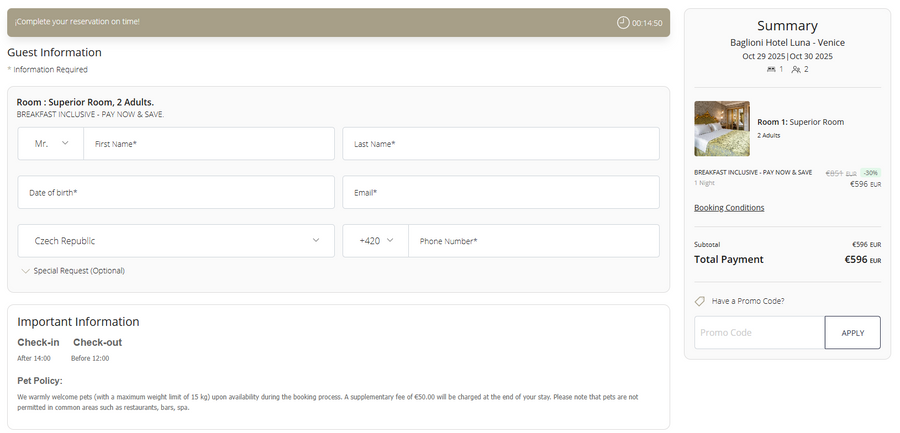The width and height of the screenshot is (900, 433).
Task: Click the Superior Room thumbnail image
Action: (722, 128)
